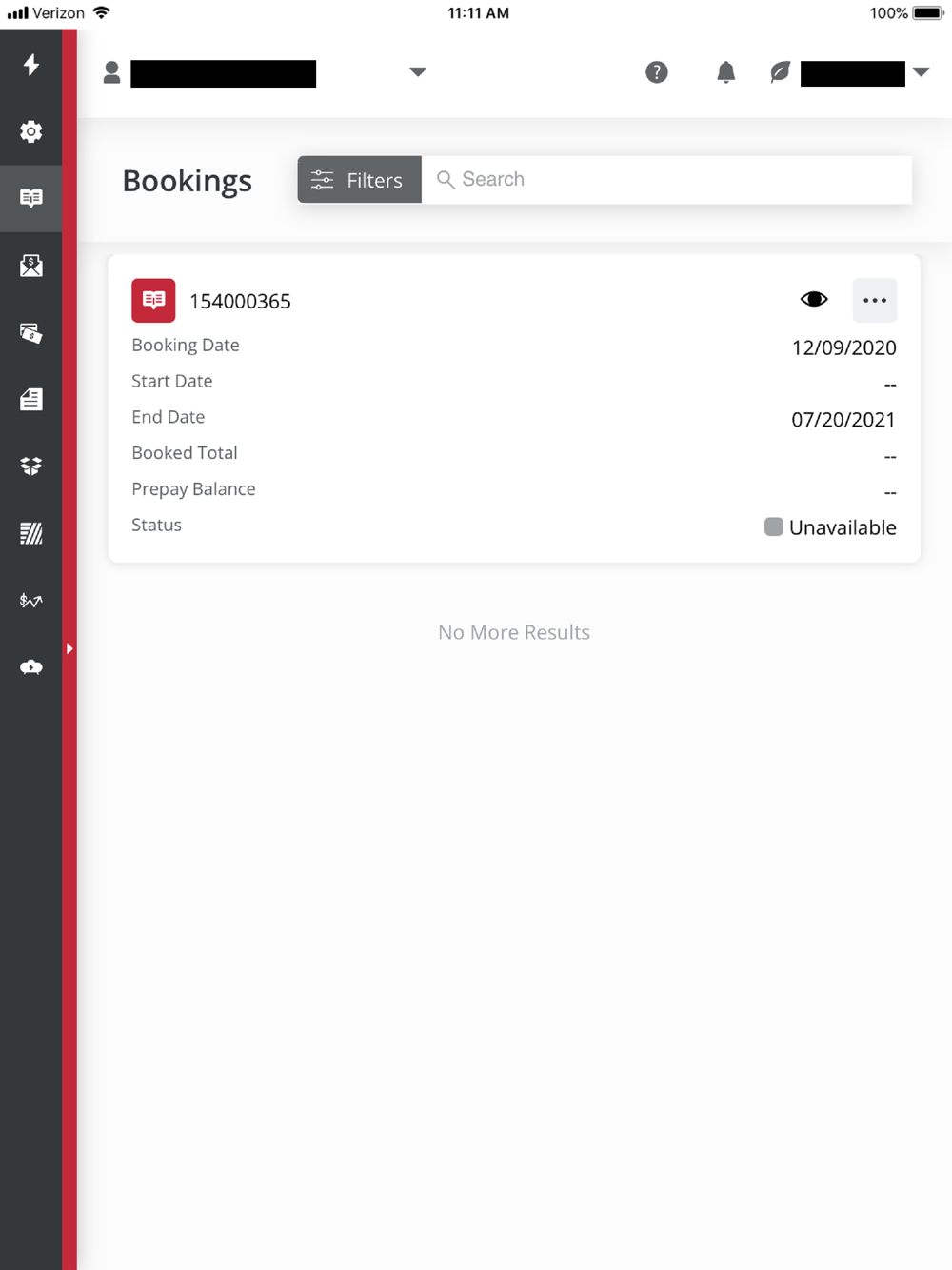The height and width of the screenshot is (1270, 952).
Task: Open the cash payments sidebar icon
Action: tap(31, 332)
